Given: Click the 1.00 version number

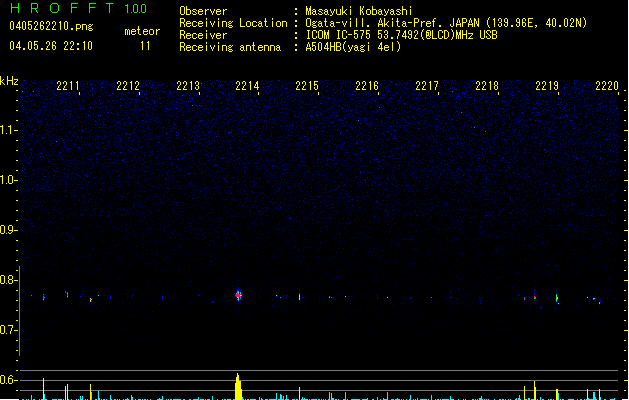Looking at the screenshot, I should [x=135, y=9].
